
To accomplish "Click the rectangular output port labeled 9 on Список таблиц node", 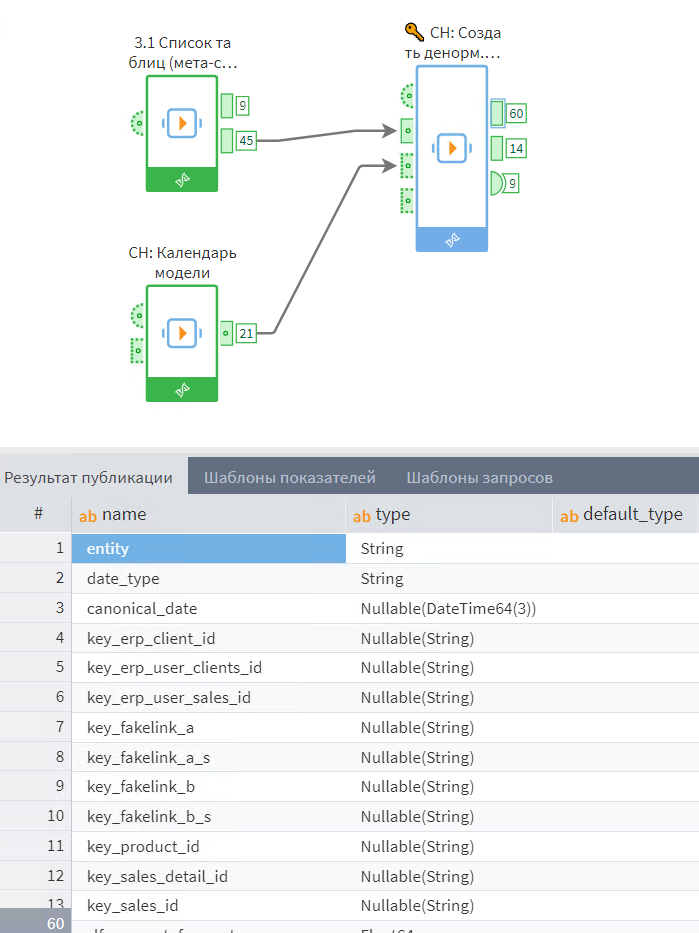I will pos(227,105).
